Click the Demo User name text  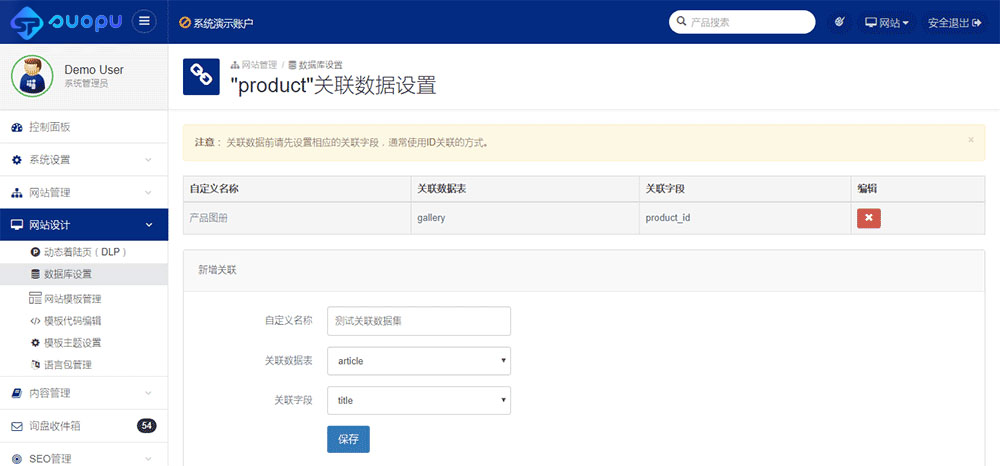pos(94,70)
